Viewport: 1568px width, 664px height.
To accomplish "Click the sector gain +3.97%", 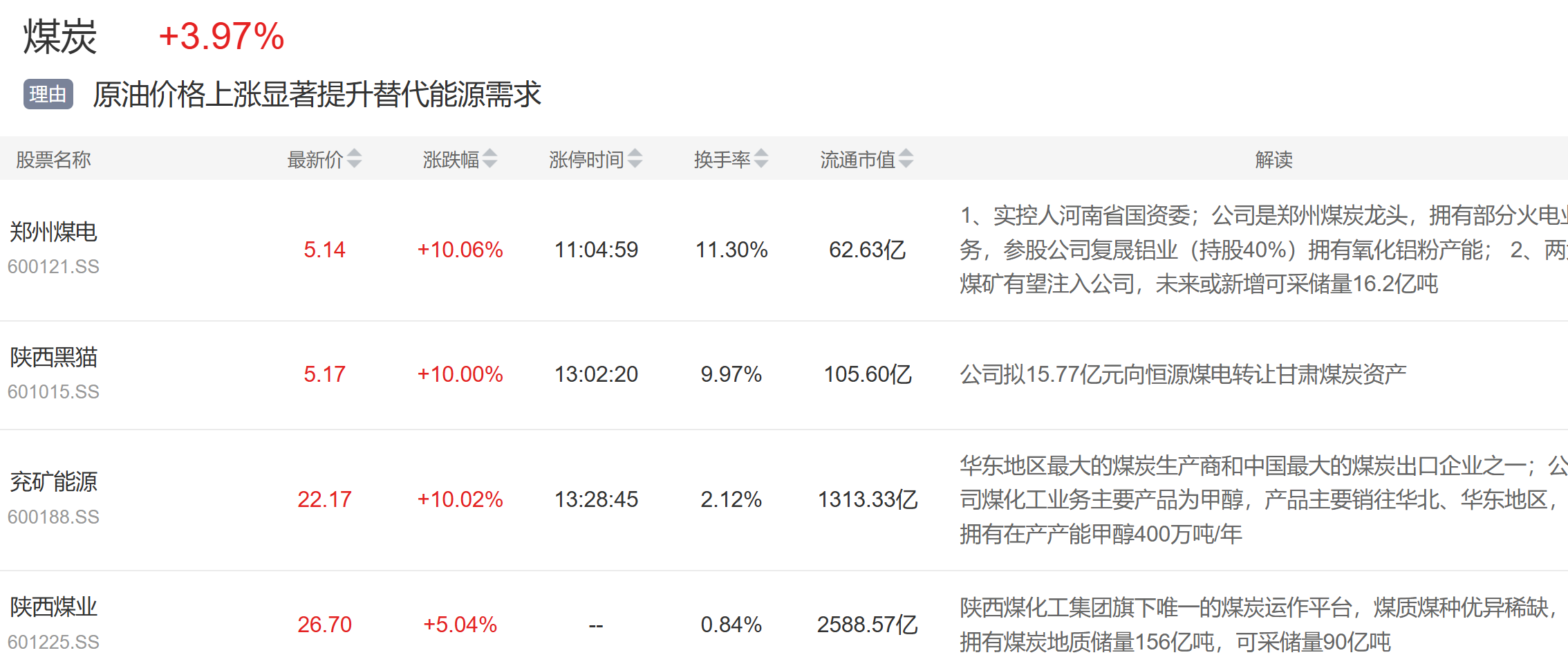I will point(221,37).
